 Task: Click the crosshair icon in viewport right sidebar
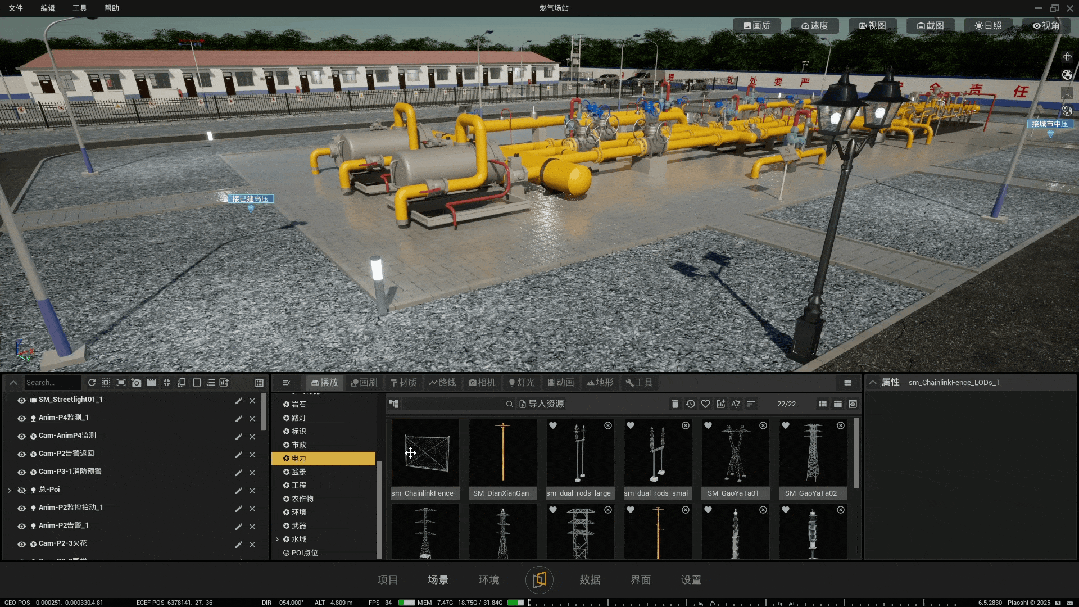(1067, 56)
